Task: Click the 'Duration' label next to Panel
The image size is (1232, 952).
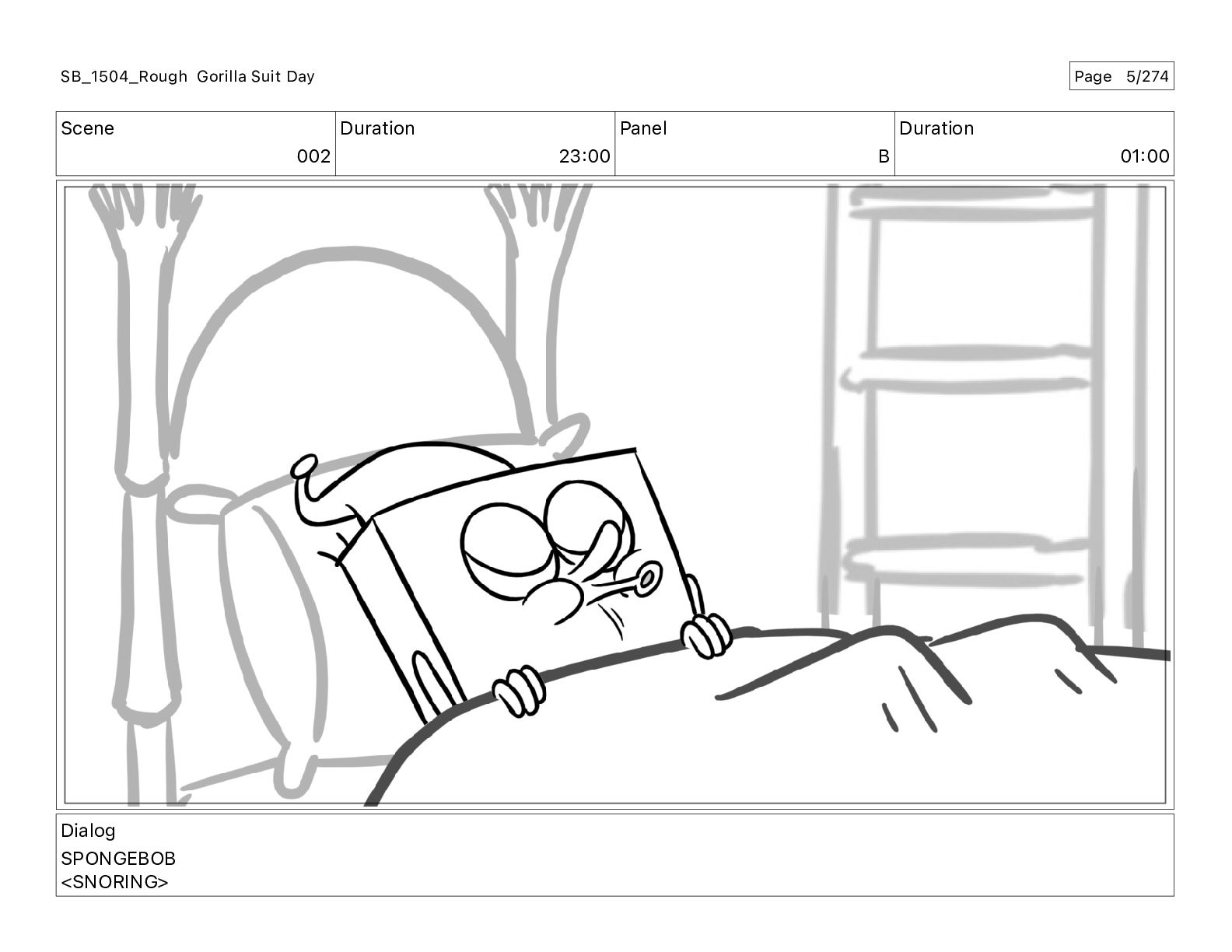Action: coord(936,128)
